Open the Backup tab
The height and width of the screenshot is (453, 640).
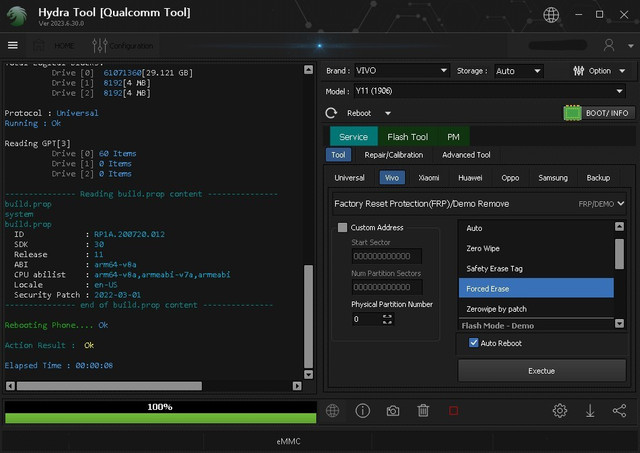[598, 178]
